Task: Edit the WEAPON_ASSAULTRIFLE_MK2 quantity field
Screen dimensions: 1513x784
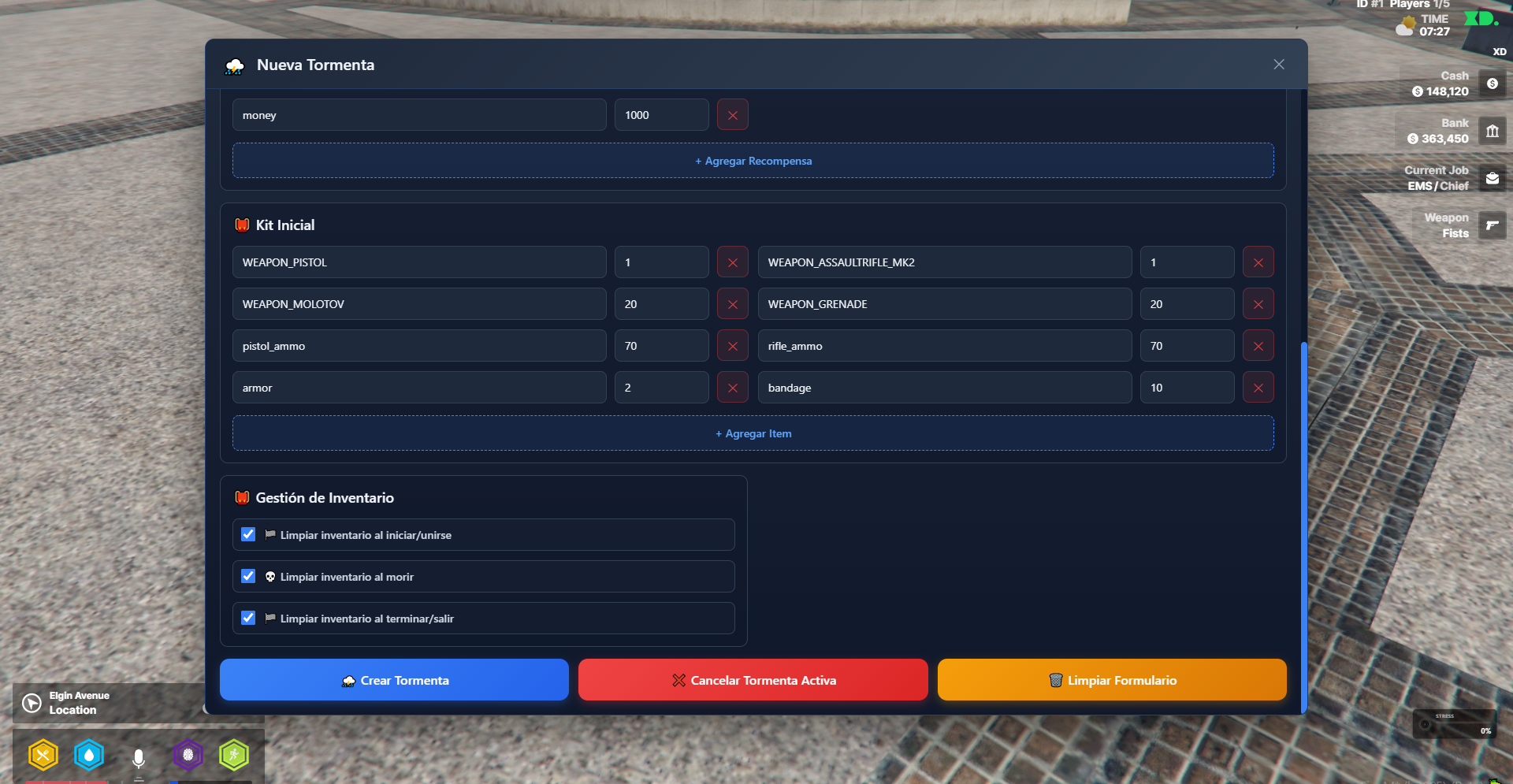Action: pyautogui.click(x=1188, y=262)
